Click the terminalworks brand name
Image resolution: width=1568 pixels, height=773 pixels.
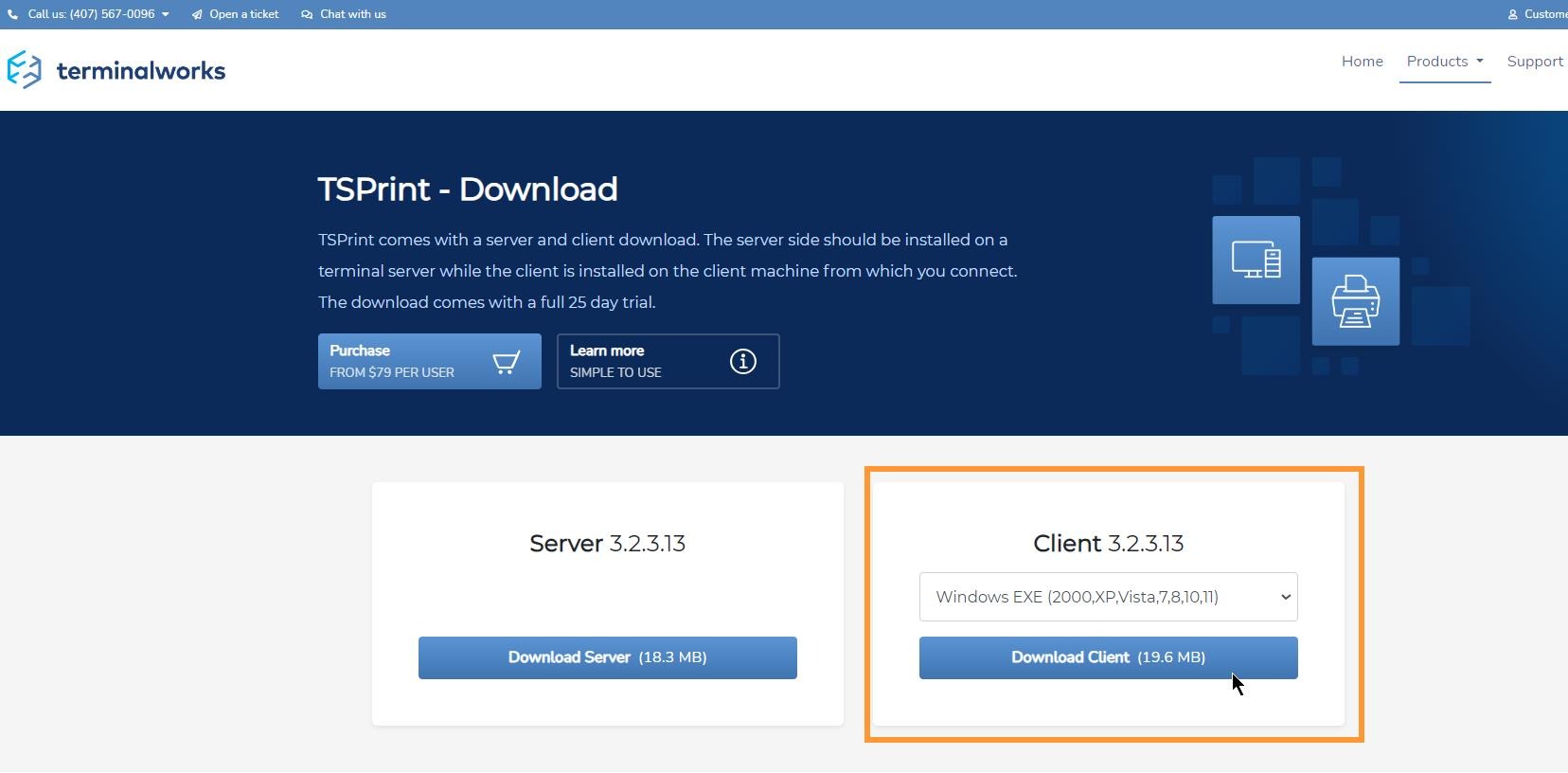tap(141, 71)
